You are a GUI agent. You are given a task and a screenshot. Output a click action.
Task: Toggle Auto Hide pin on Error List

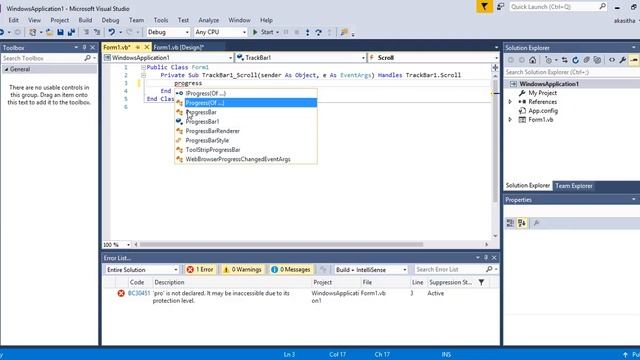(x=486, y=258)
